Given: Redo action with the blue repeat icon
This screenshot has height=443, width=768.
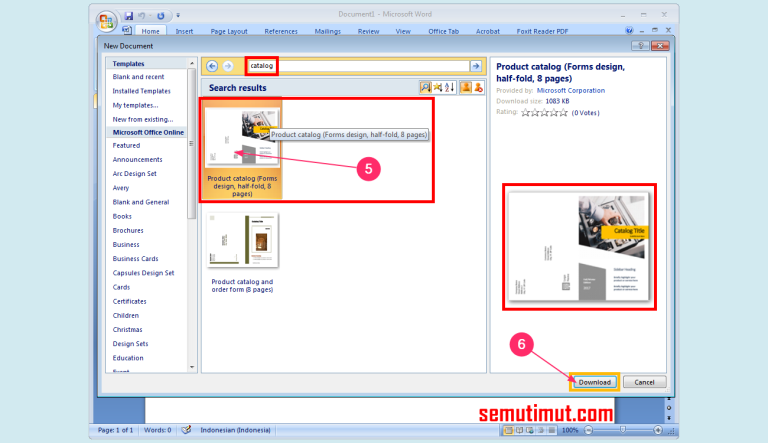Looking at the screenshot, I should click(x=160, y=16).
